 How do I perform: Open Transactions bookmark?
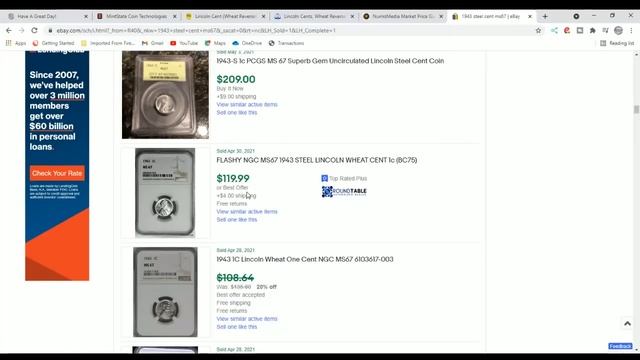pos(286,43)
